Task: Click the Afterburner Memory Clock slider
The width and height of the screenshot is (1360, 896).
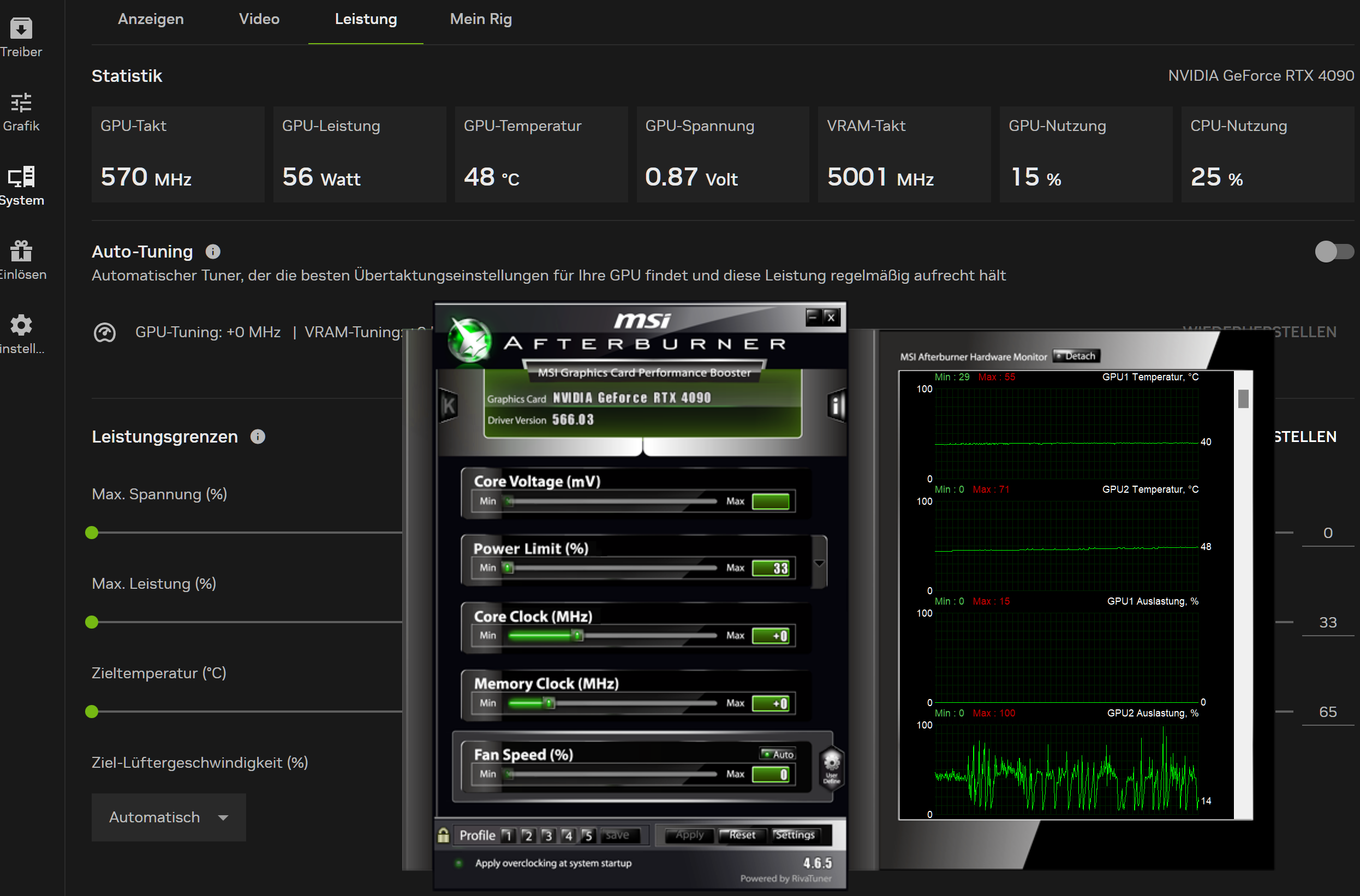Action: [611, 703]
